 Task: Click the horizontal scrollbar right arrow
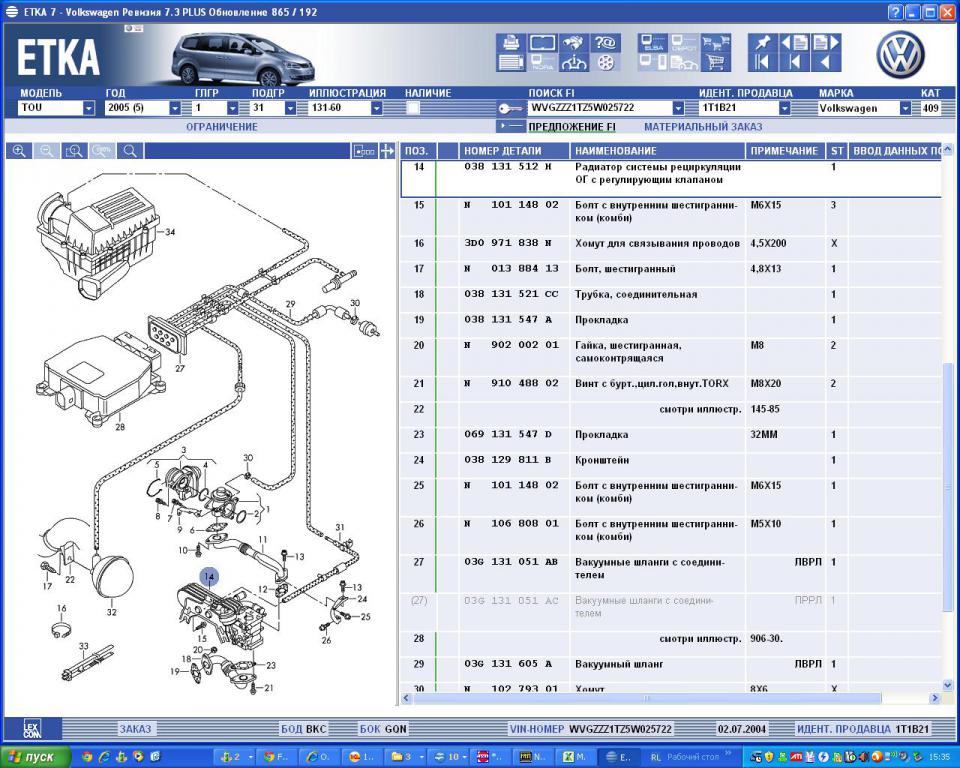[934, 698]
